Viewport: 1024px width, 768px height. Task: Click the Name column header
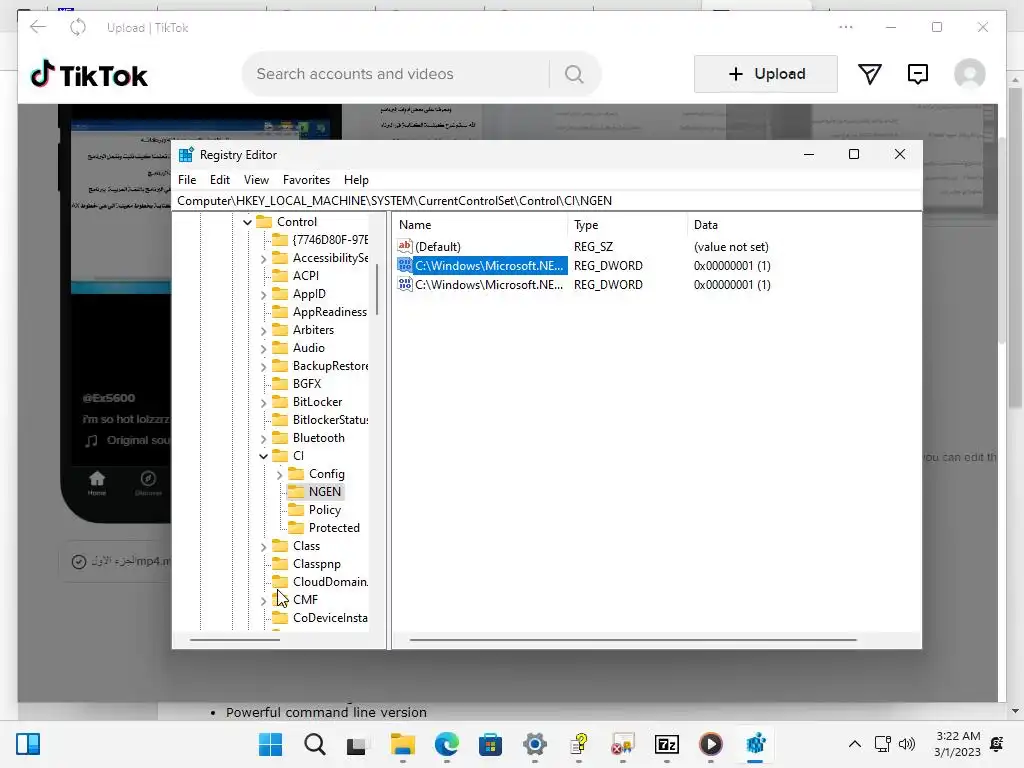481,225
